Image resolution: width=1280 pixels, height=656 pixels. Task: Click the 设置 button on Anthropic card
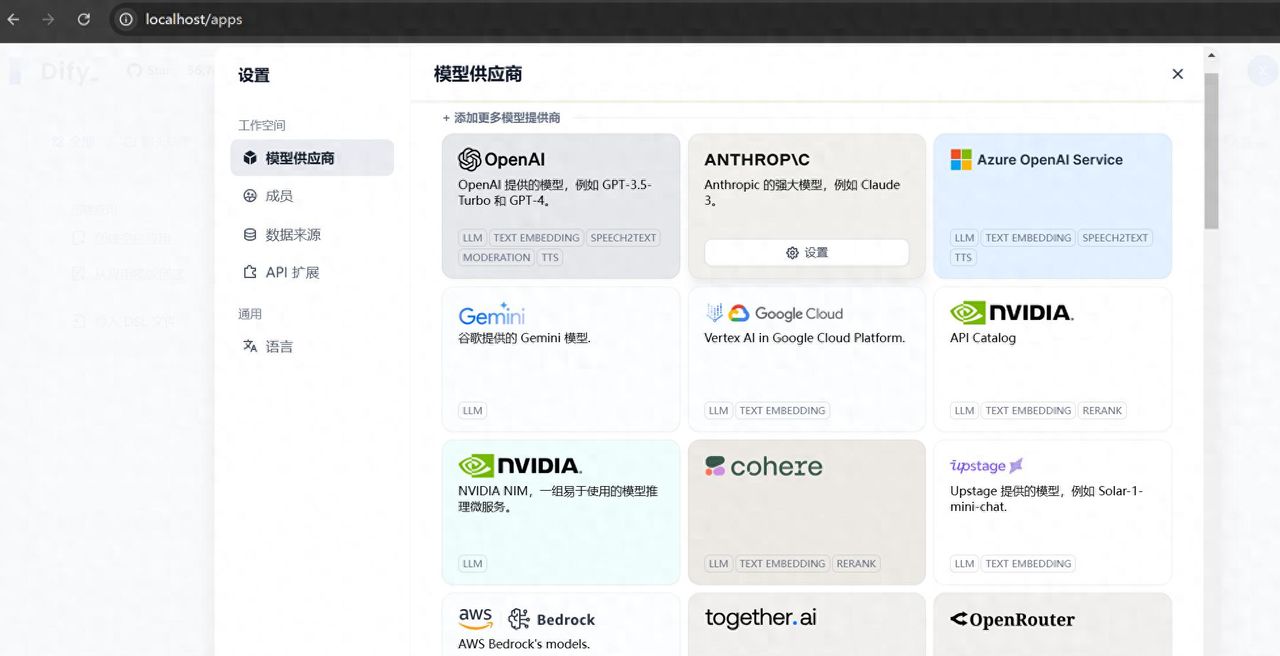coord(807,253)
